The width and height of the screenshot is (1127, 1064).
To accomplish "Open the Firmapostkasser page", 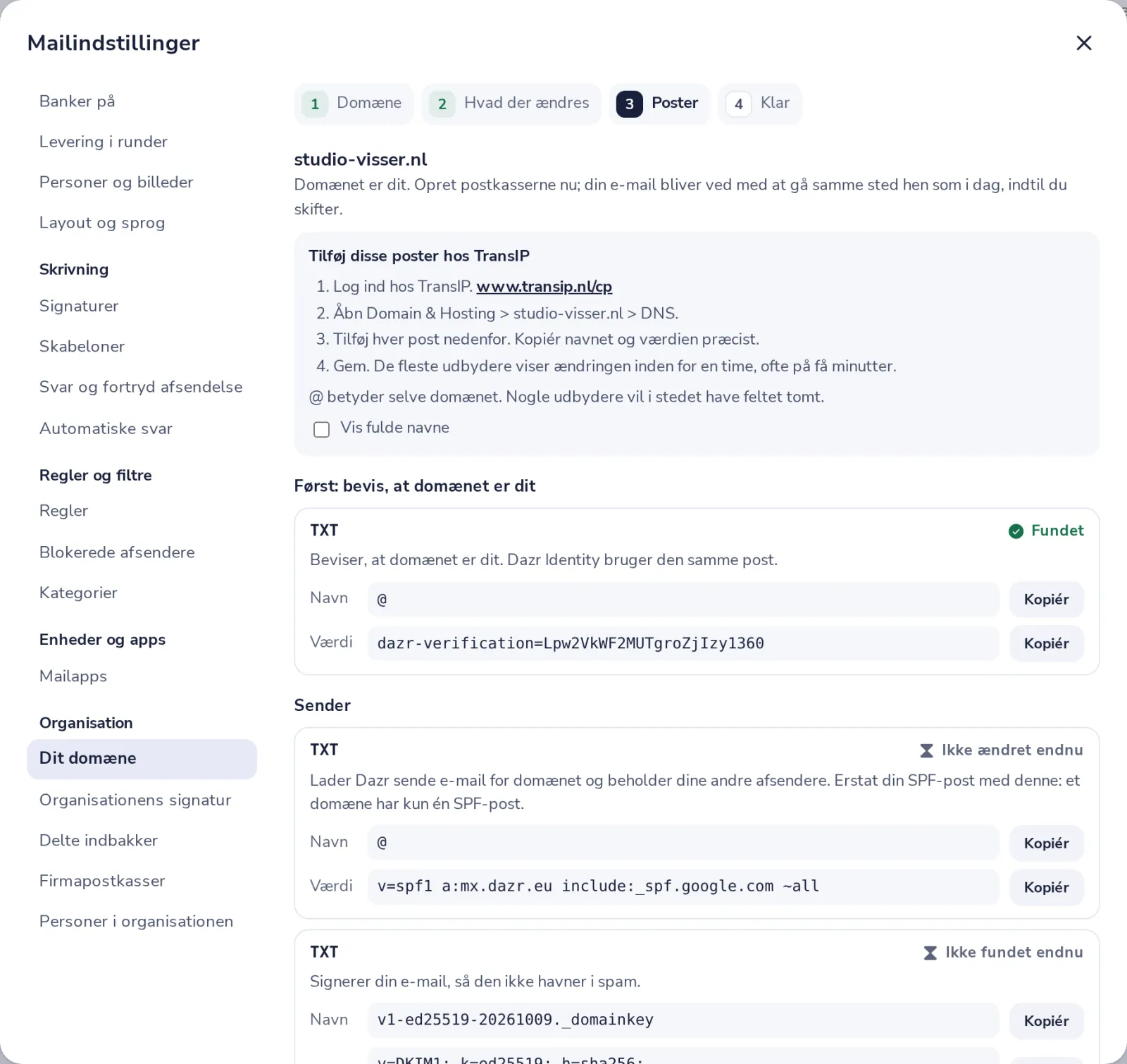I will 142,881.
